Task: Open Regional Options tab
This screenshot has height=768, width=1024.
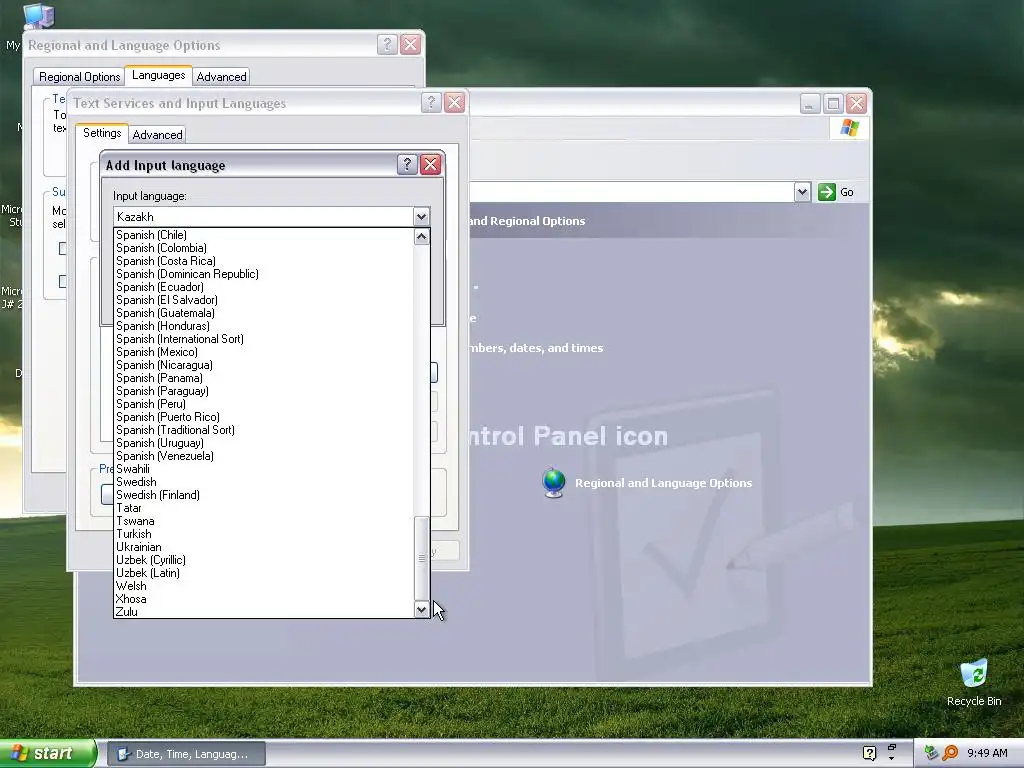Action: point(80,77)
